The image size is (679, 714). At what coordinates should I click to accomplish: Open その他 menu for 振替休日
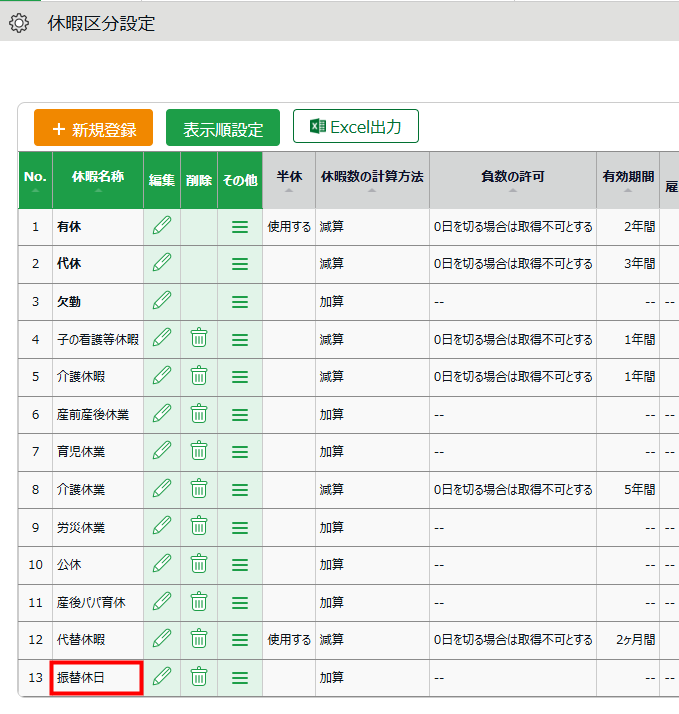[240, 678]
